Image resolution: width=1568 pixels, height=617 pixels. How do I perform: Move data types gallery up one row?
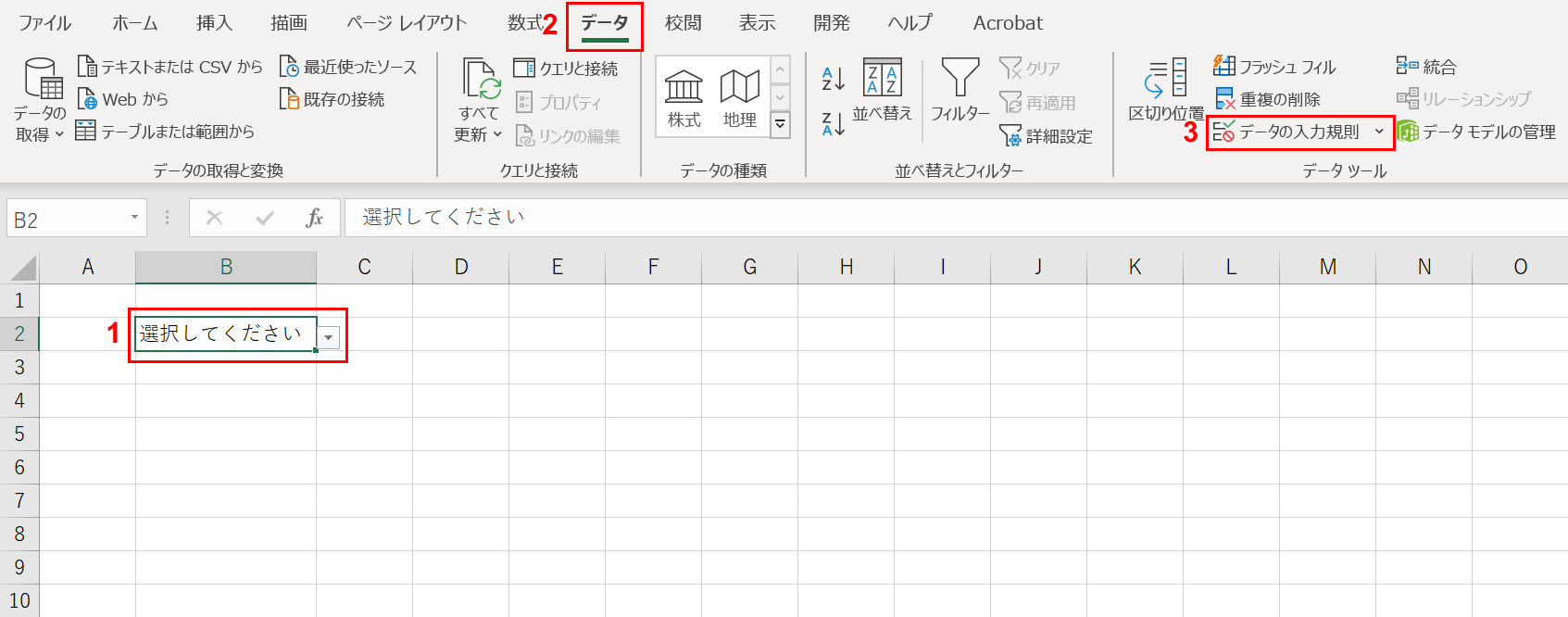pyautogui.click(x=781, y=69)
